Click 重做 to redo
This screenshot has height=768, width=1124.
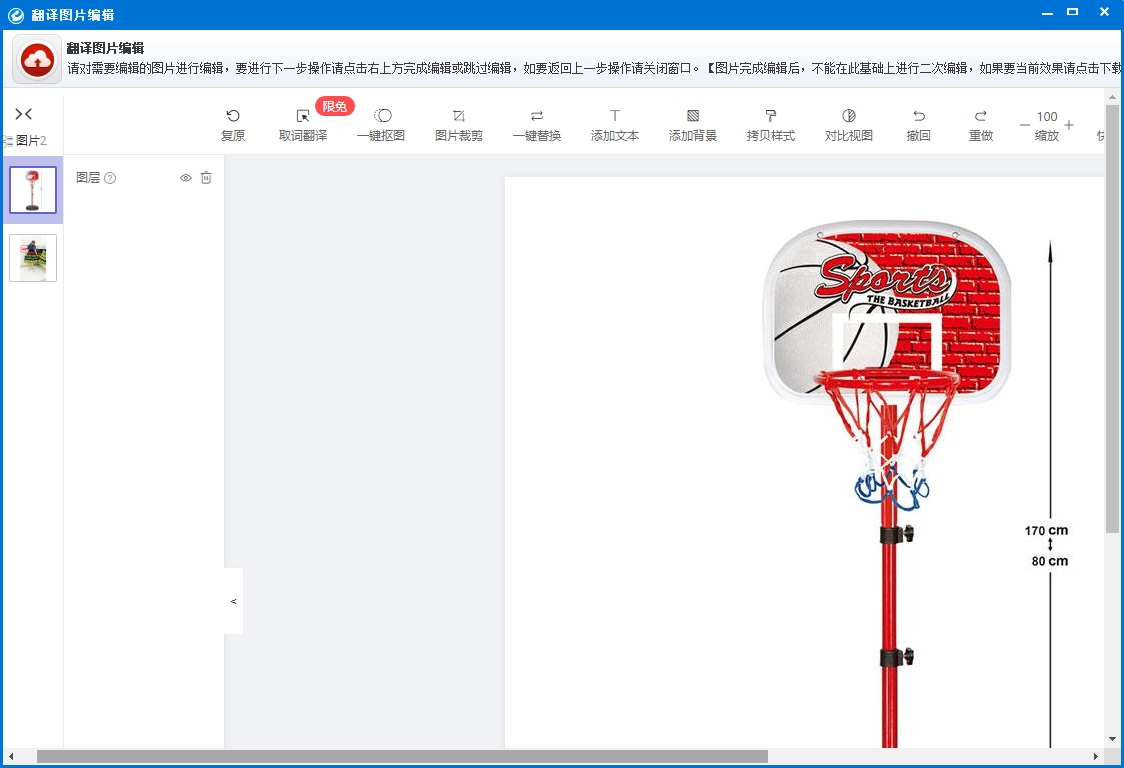[x=981, y=125]
